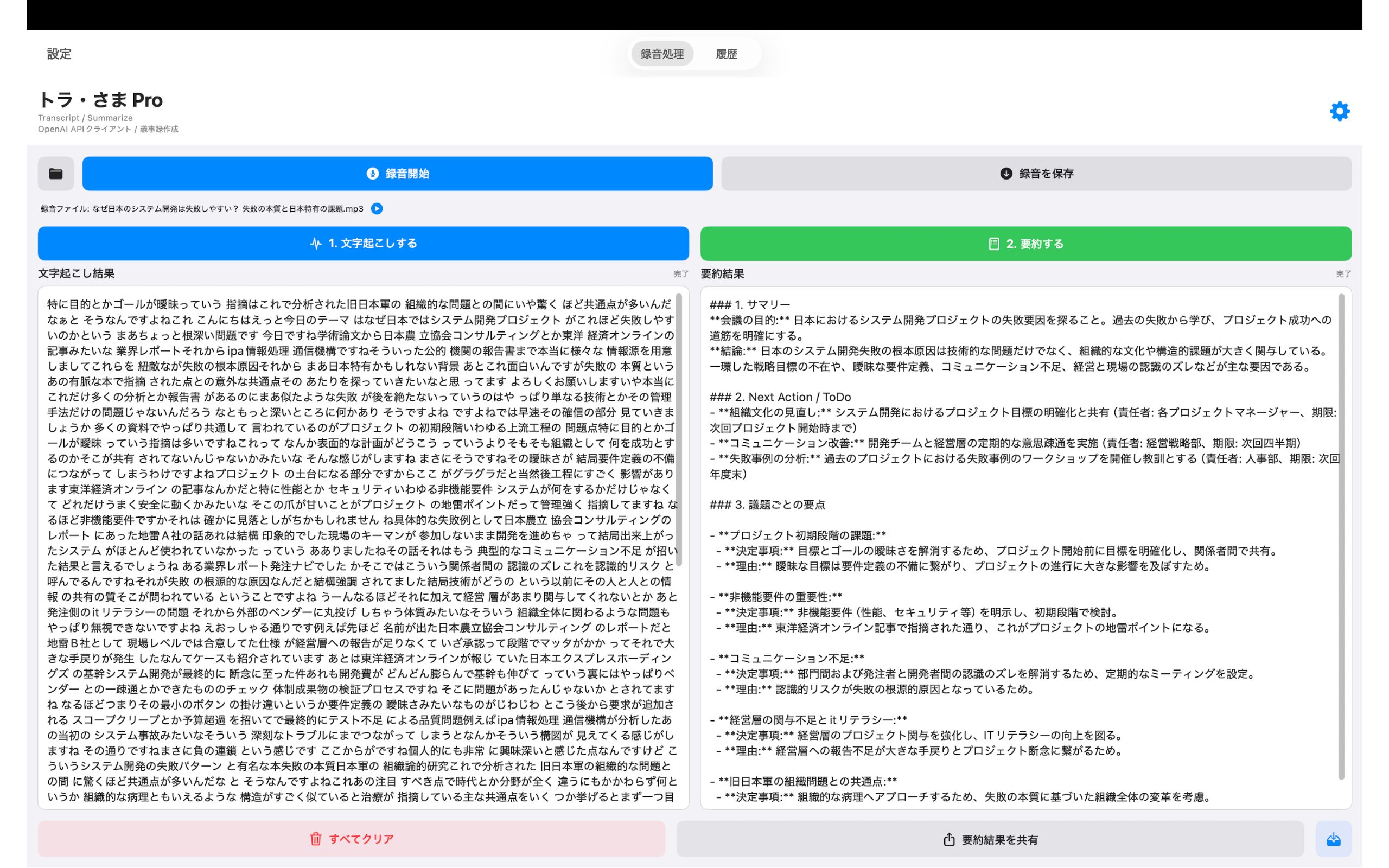Click the summary results scrollbar

pos(1341,537)
